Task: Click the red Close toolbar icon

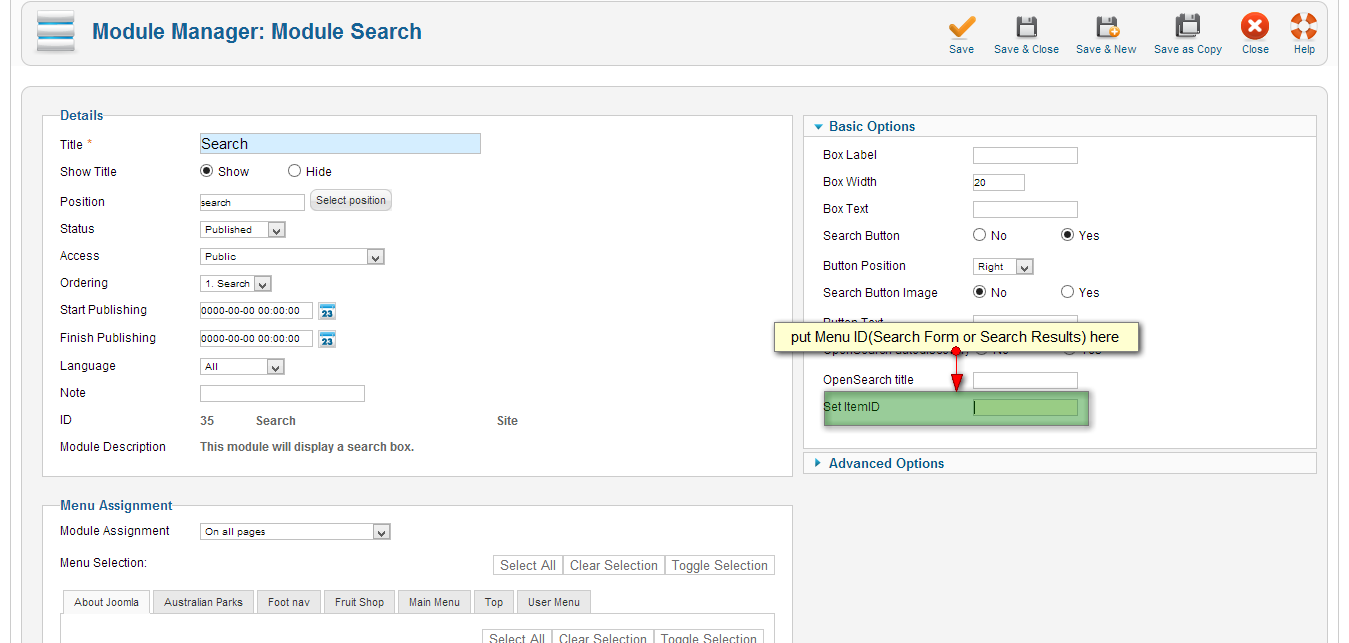Action: (1254, 27)
